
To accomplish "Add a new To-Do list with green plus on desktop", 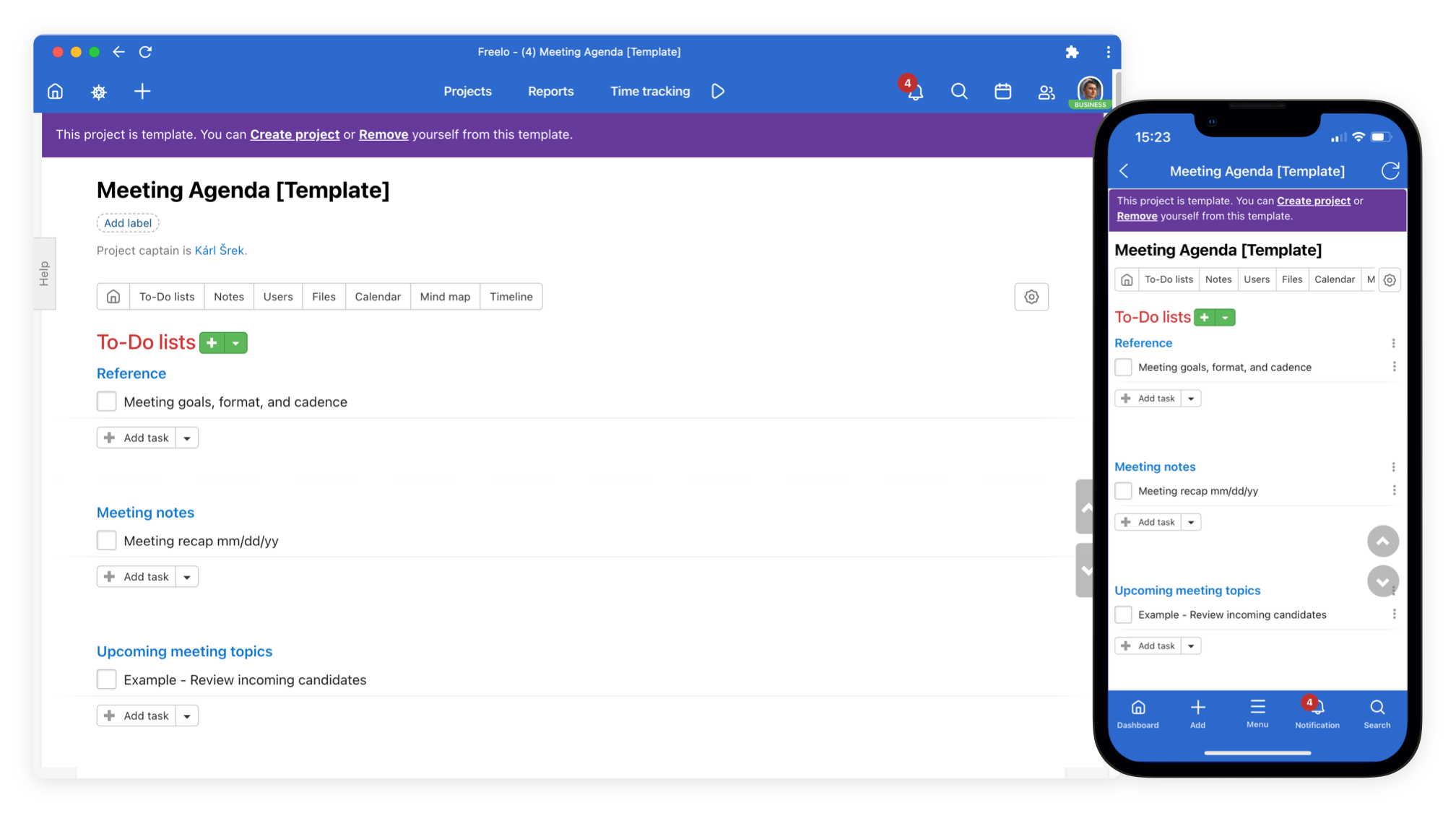I will point(212,343).
